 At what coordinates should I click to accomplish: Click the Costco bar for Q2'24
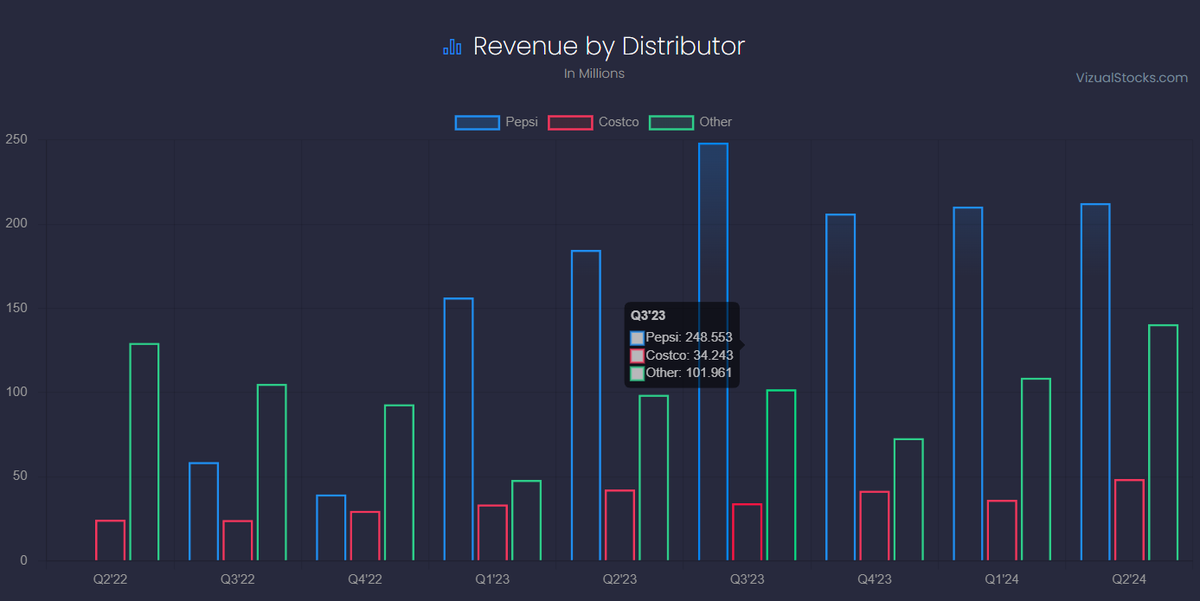tap(1129, 520)
